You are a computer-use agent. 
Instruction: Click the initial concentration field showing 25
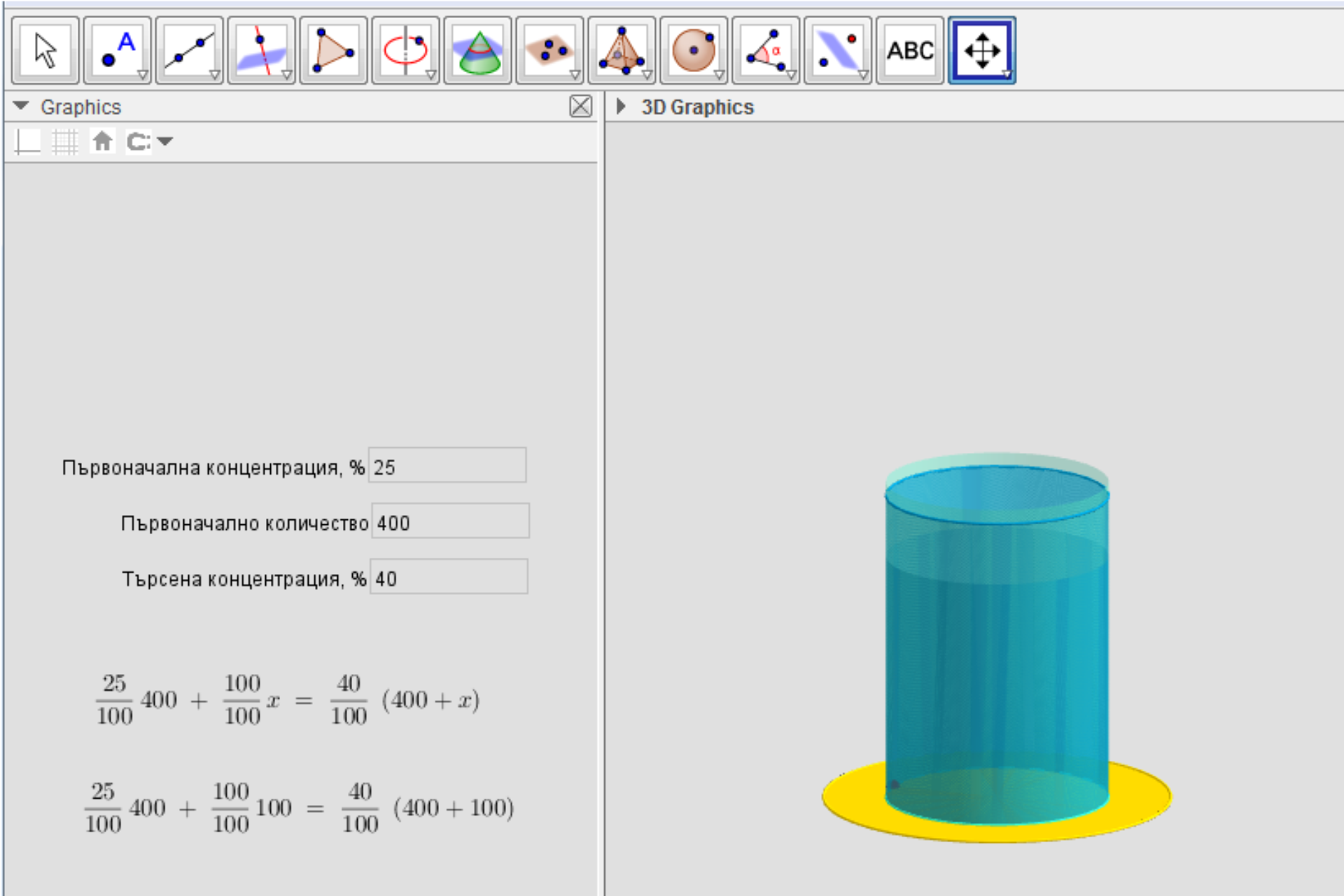447,465
